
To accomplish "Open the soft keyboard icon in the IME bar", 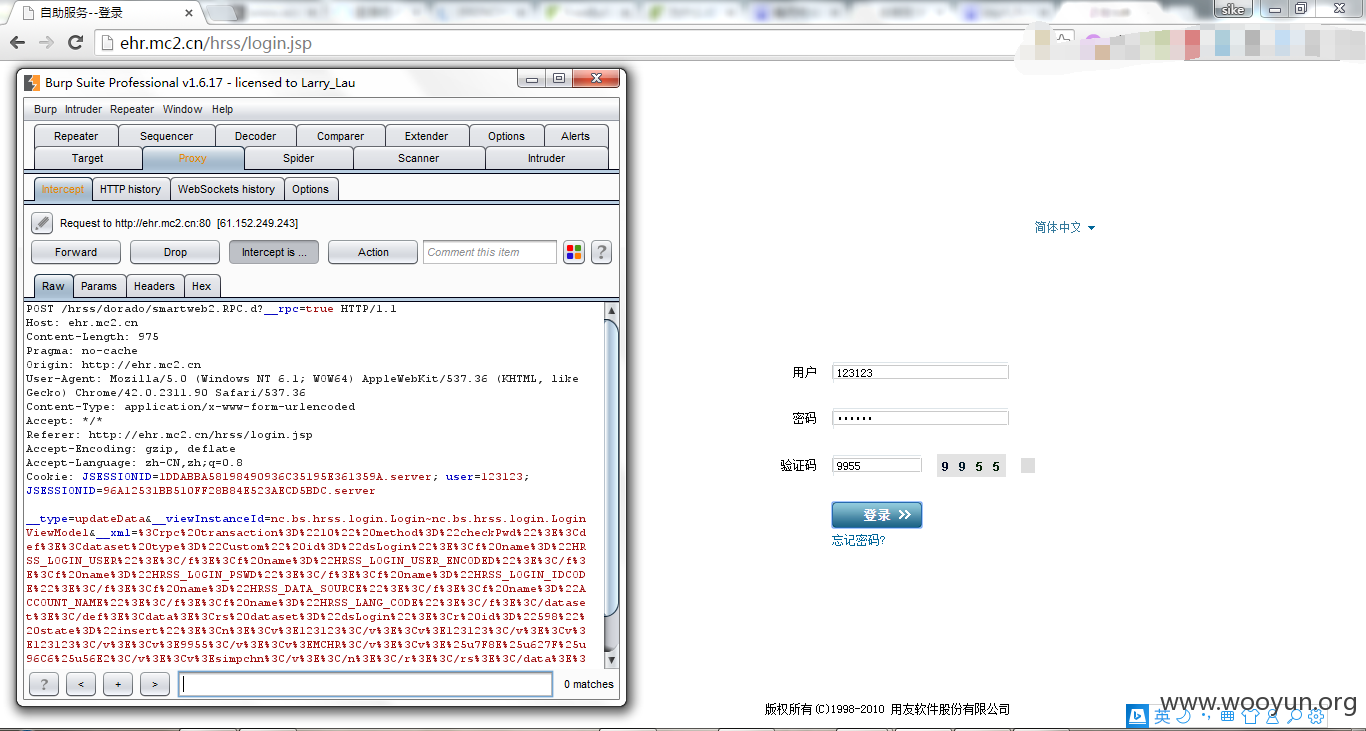I will 1228,716.
